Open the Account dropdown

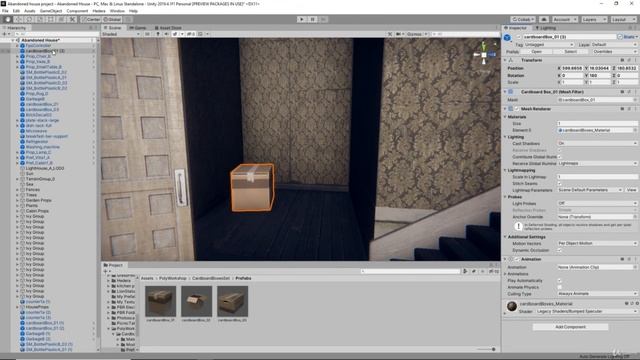[x=565, y=19]
